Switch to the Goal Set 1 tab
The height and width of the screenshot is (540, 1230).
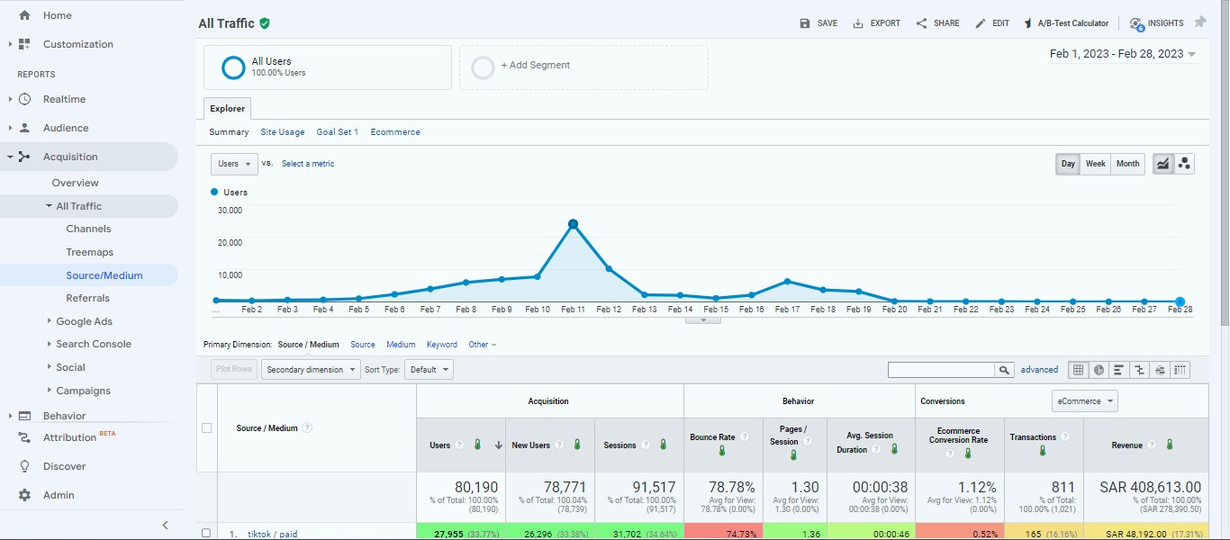coord(337,132)
